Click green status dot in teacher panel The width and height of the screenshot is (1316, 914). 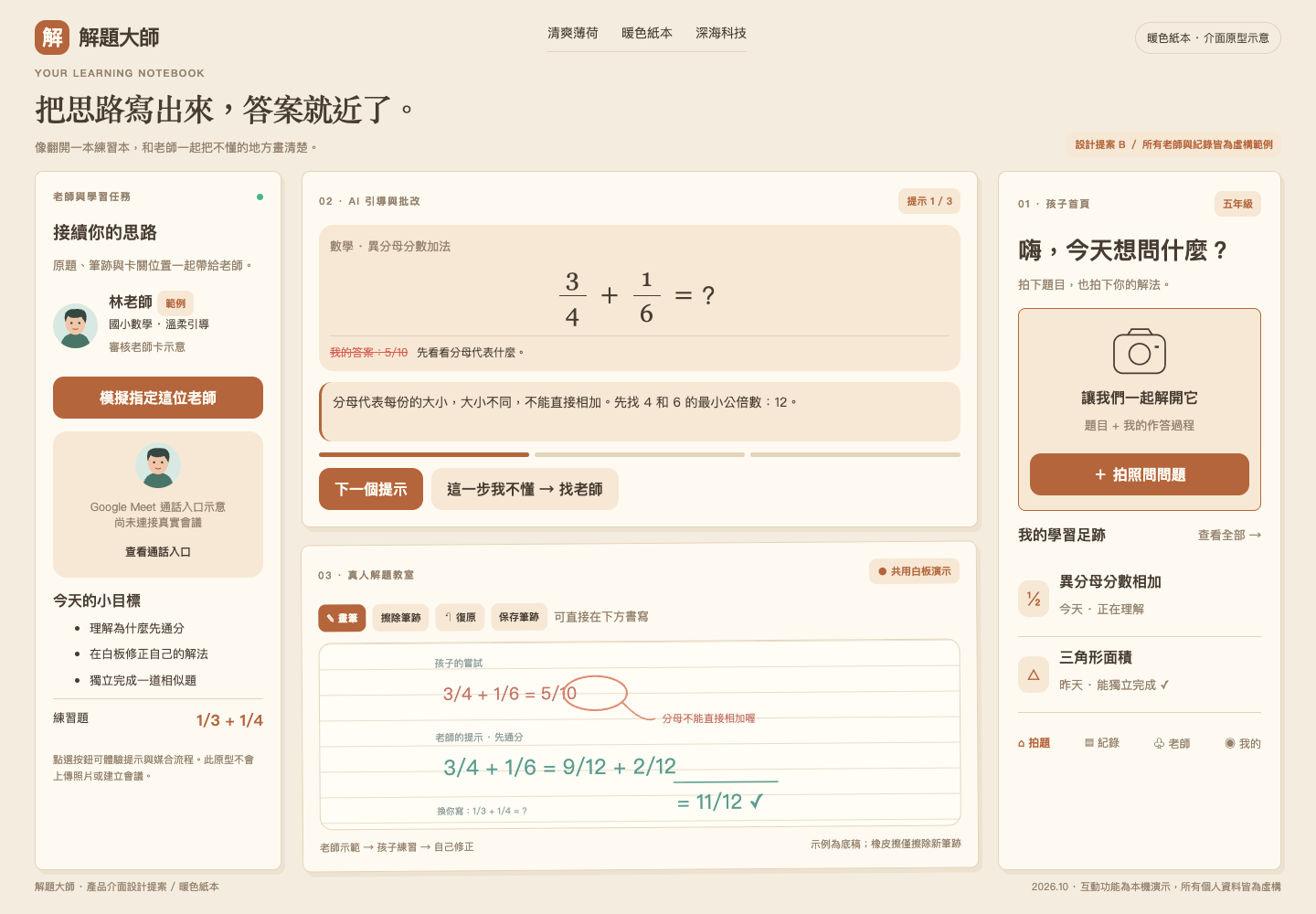(260, 197)
